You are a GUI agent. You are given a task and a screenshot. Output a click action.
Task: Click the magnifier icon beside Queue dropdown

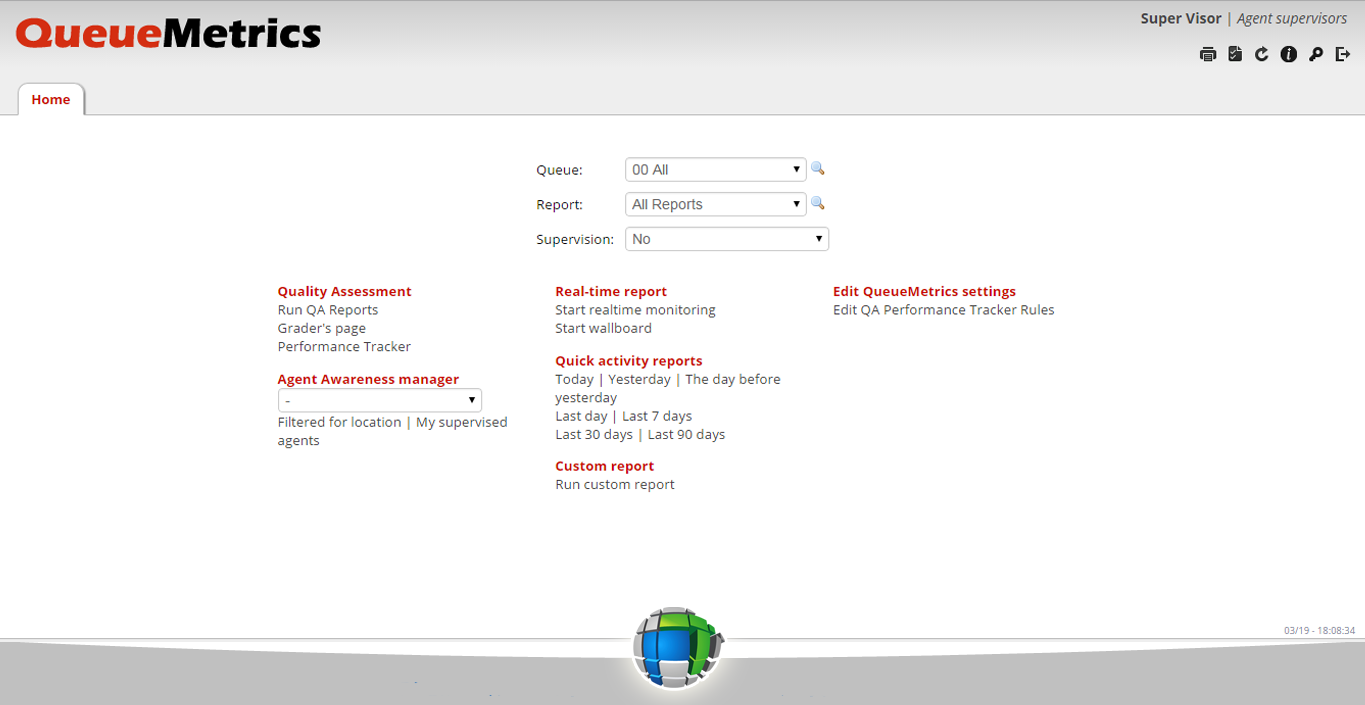point(817,169)
